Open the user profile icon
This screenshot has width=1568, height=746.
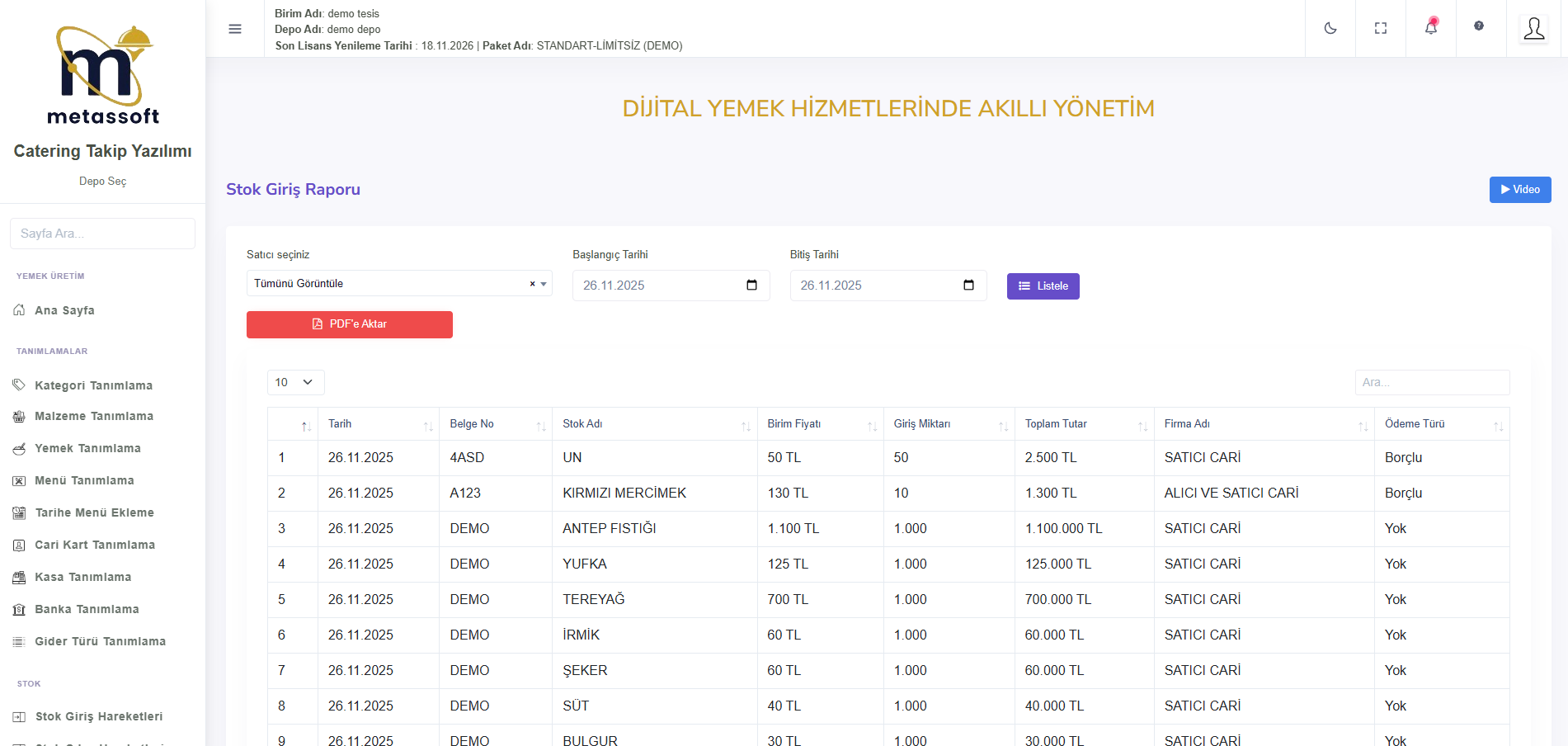pos(1533,29)
